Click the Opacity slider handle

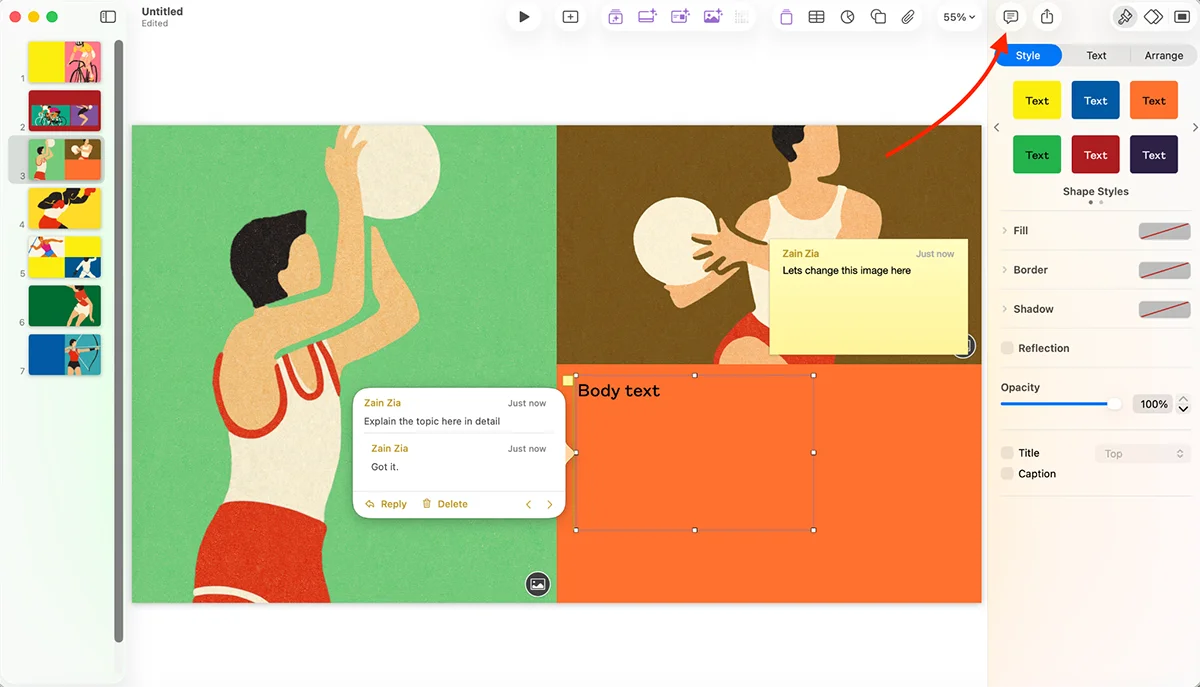point(1114,404)
